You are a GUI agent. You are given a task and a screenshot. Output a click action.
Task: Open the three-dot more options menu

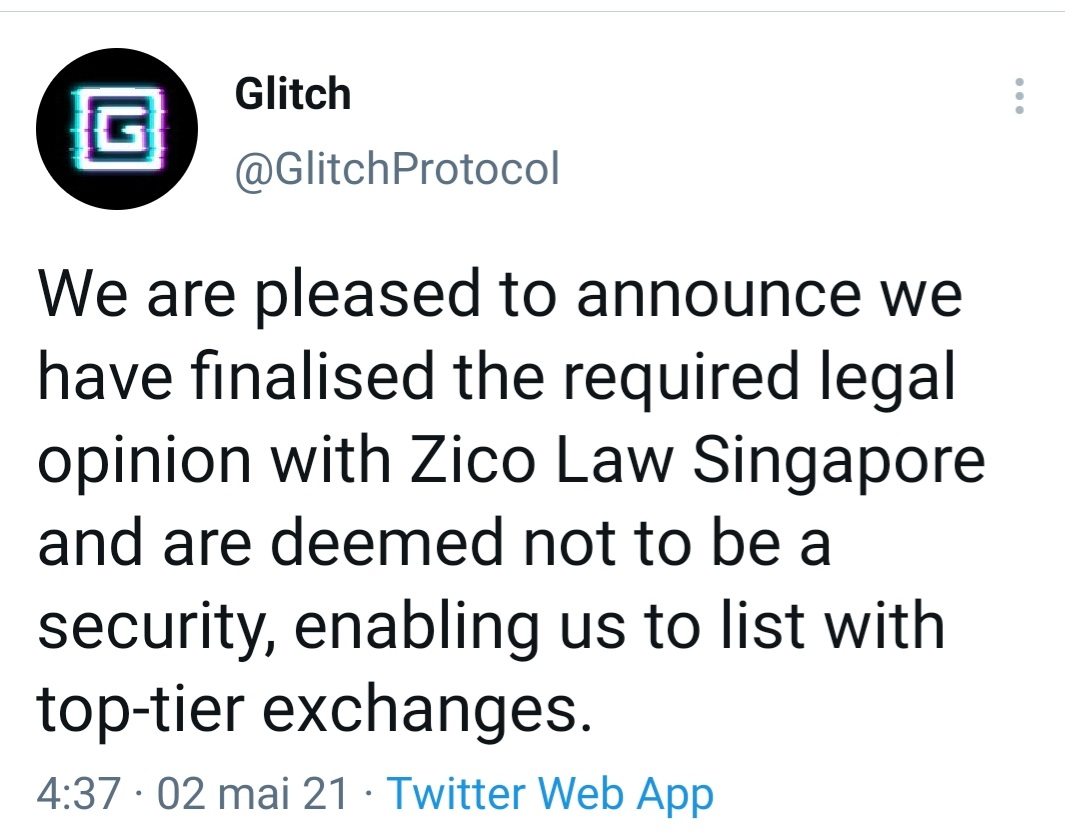(x=1019, y=96)
